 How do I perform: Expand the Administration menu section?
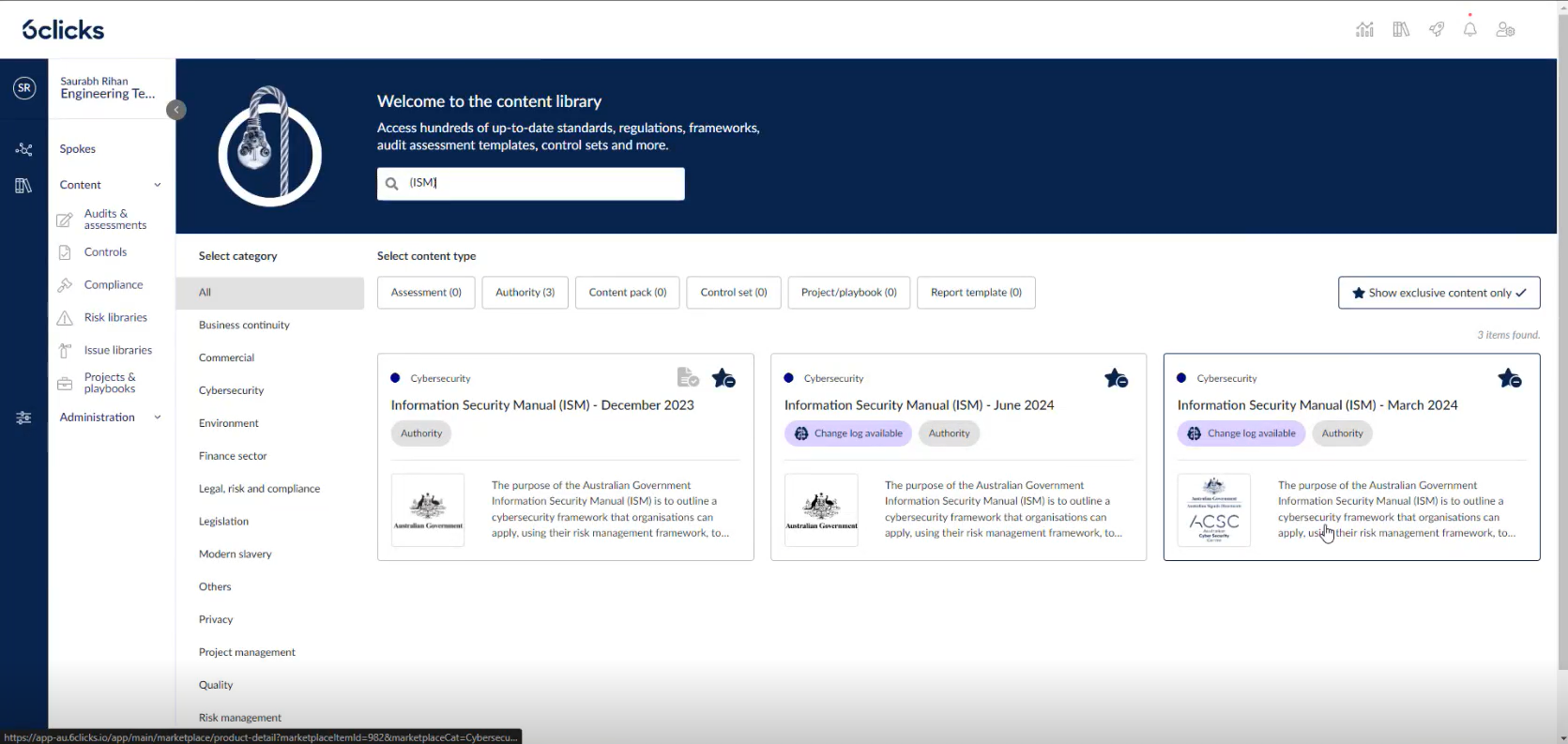(x=158, y=418)
